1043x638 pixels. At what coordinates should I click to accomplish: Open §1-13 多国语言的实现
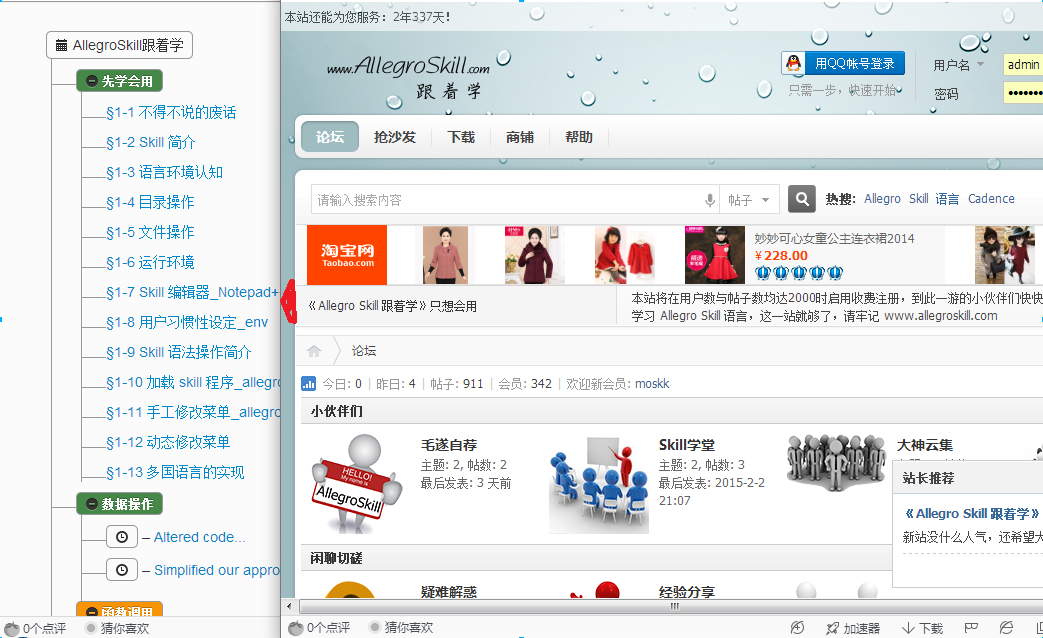175,472
